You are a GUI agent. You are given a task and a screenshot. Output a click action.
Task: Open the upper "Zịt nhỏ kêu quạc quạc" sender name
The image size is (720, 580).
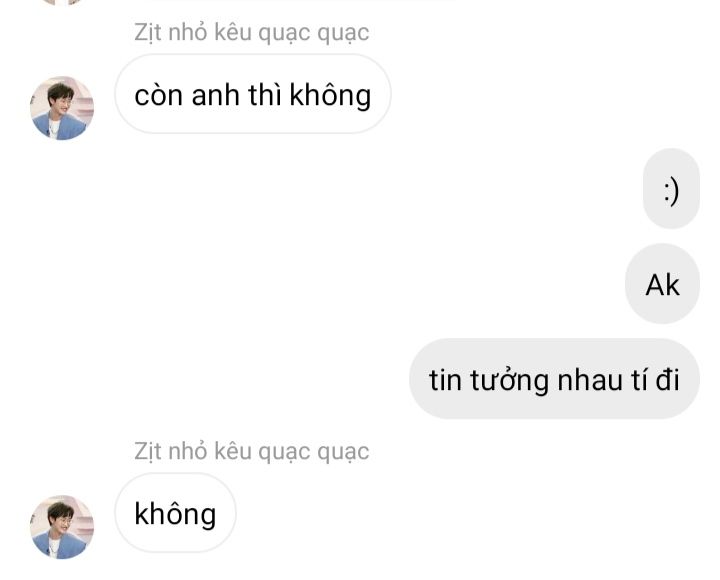[x=252, y=33]
